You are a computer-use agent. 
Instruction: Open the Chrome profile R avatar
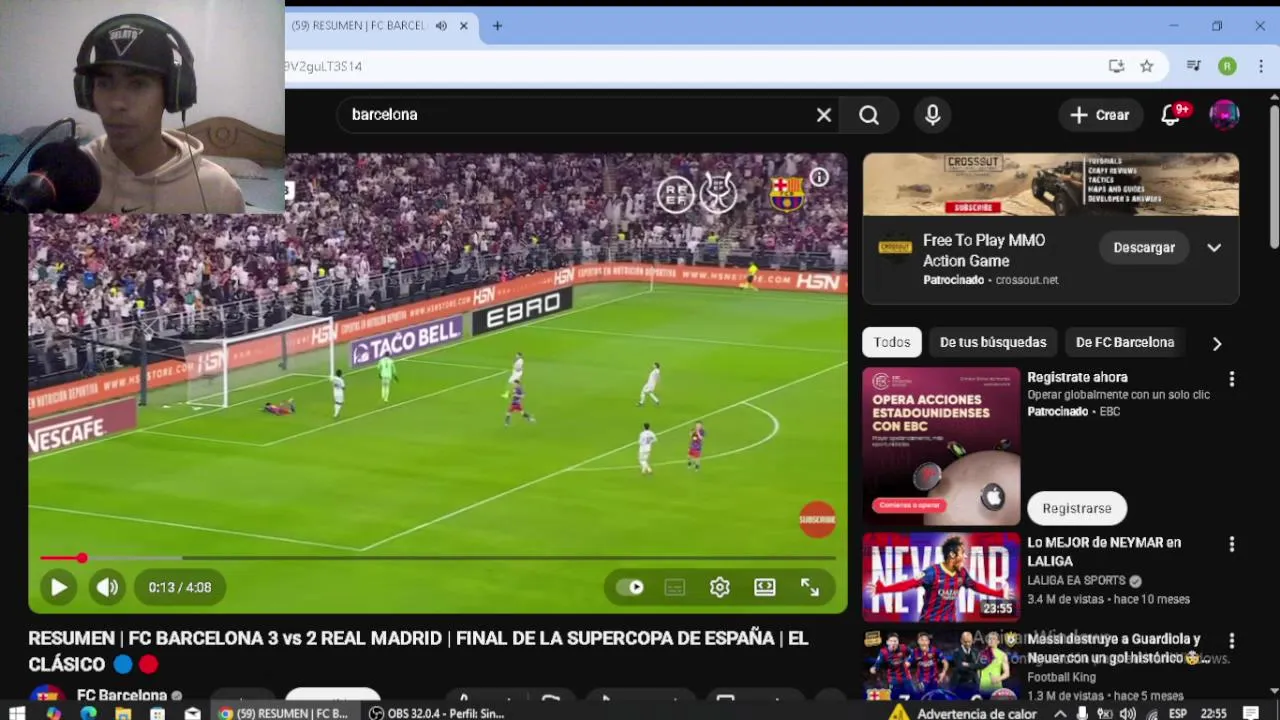[x=1227, y=66]
